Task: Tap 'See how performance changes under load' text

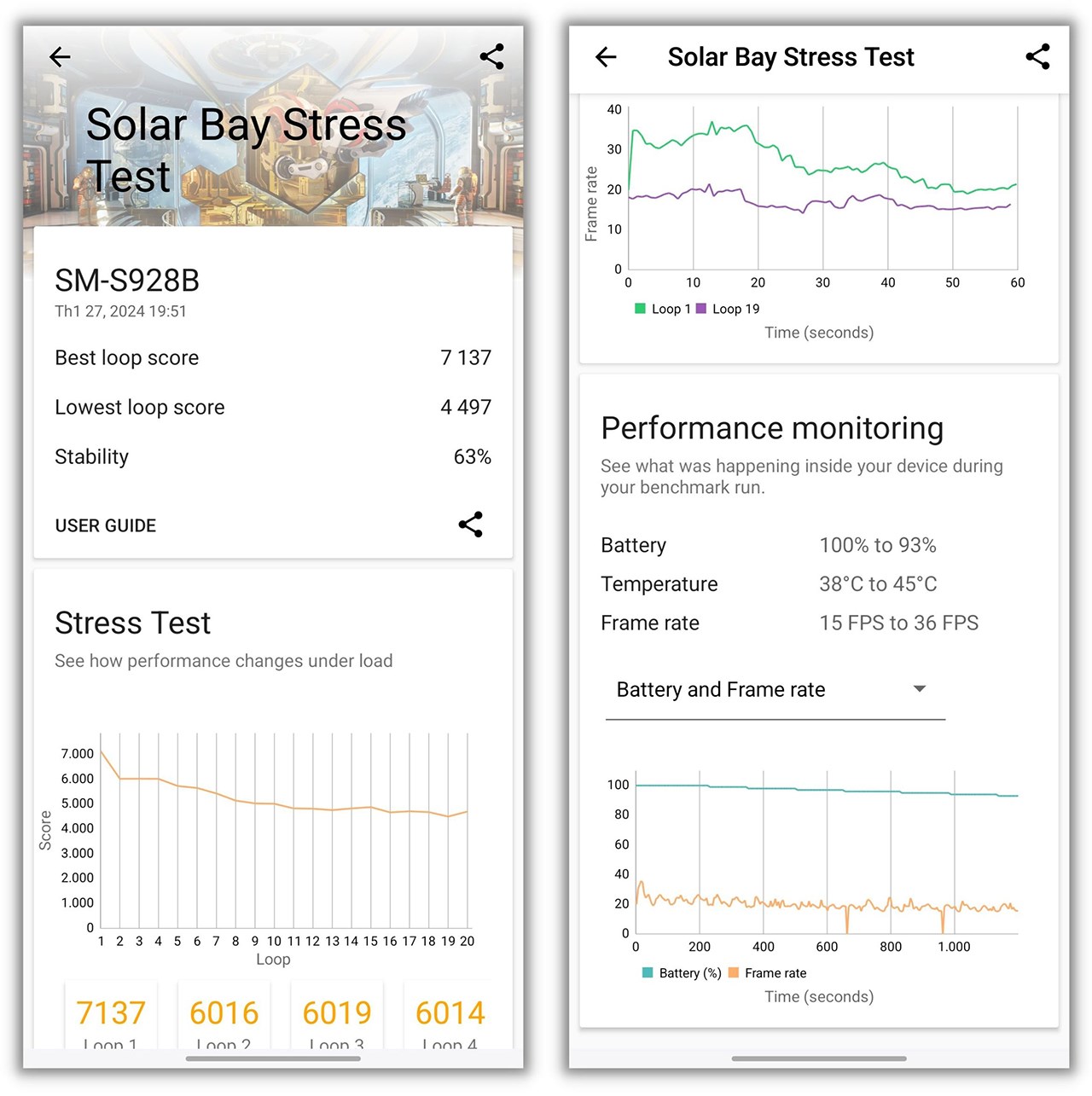Action: [224, 661]
